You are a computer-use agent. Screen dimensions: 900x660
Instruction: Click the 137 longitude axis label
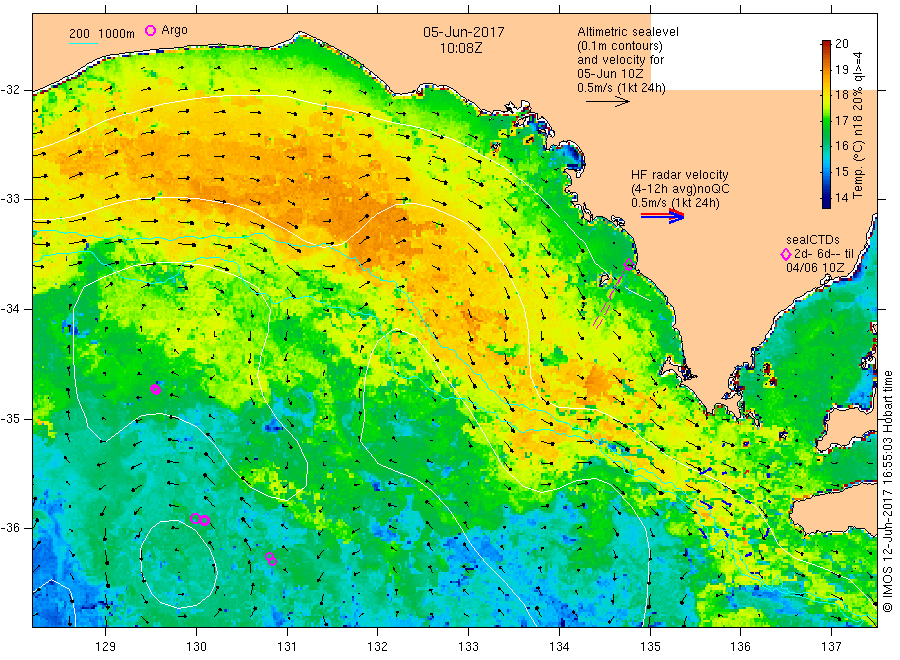(831, 647)
